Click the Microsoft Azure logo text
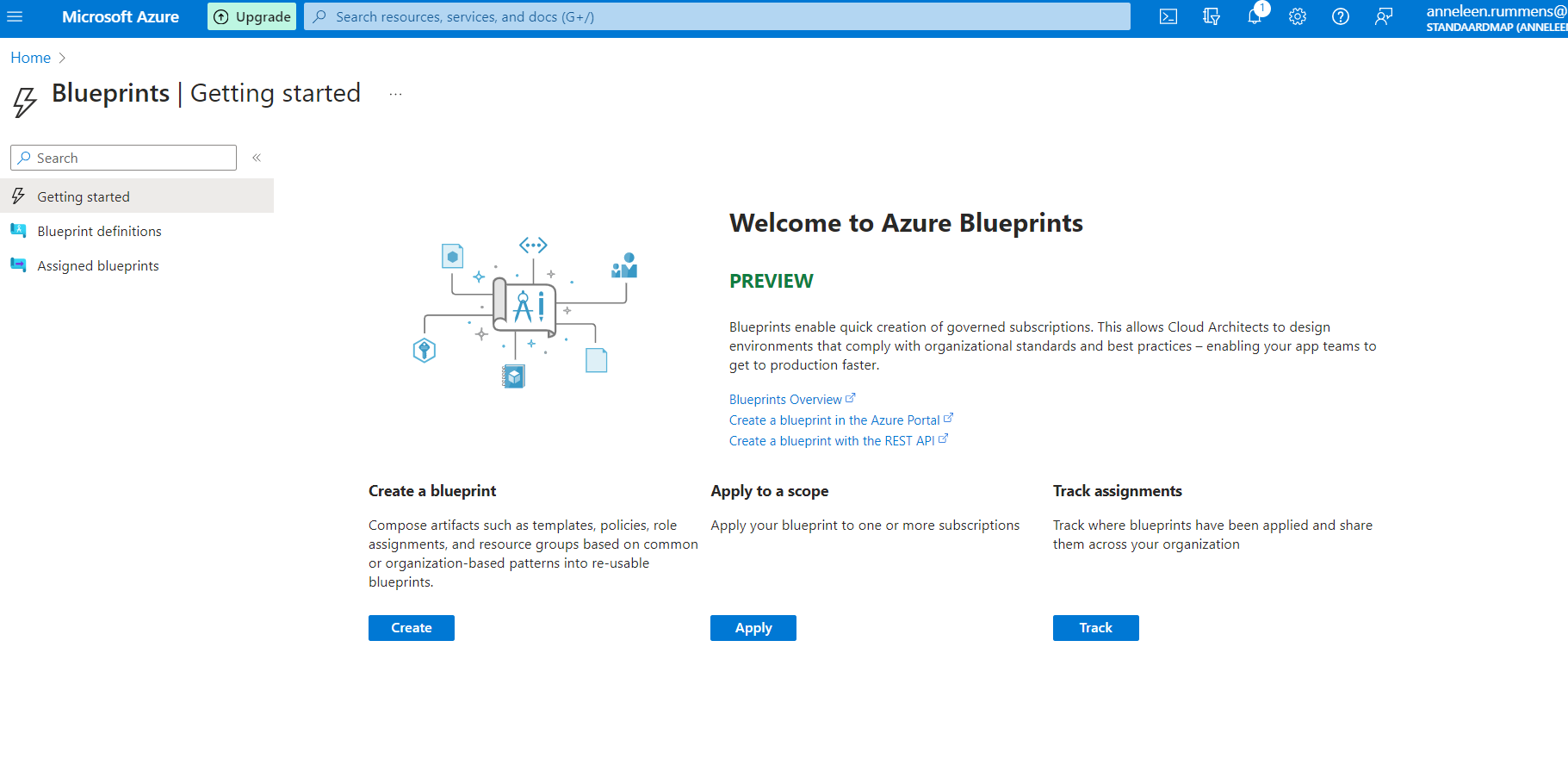 click(121, 16)
